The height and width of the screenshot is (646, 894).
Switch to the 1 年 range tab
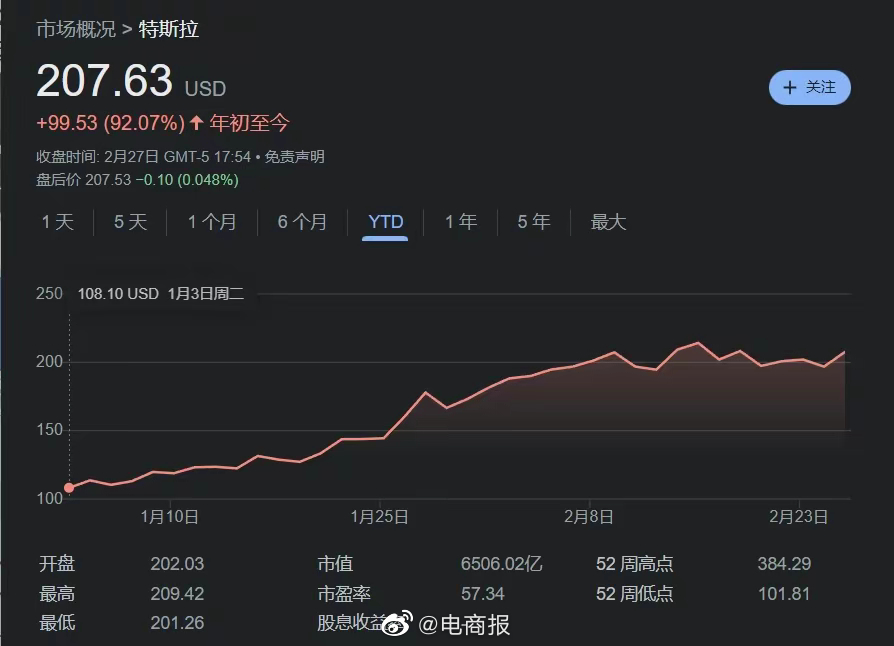coord(461,222)
